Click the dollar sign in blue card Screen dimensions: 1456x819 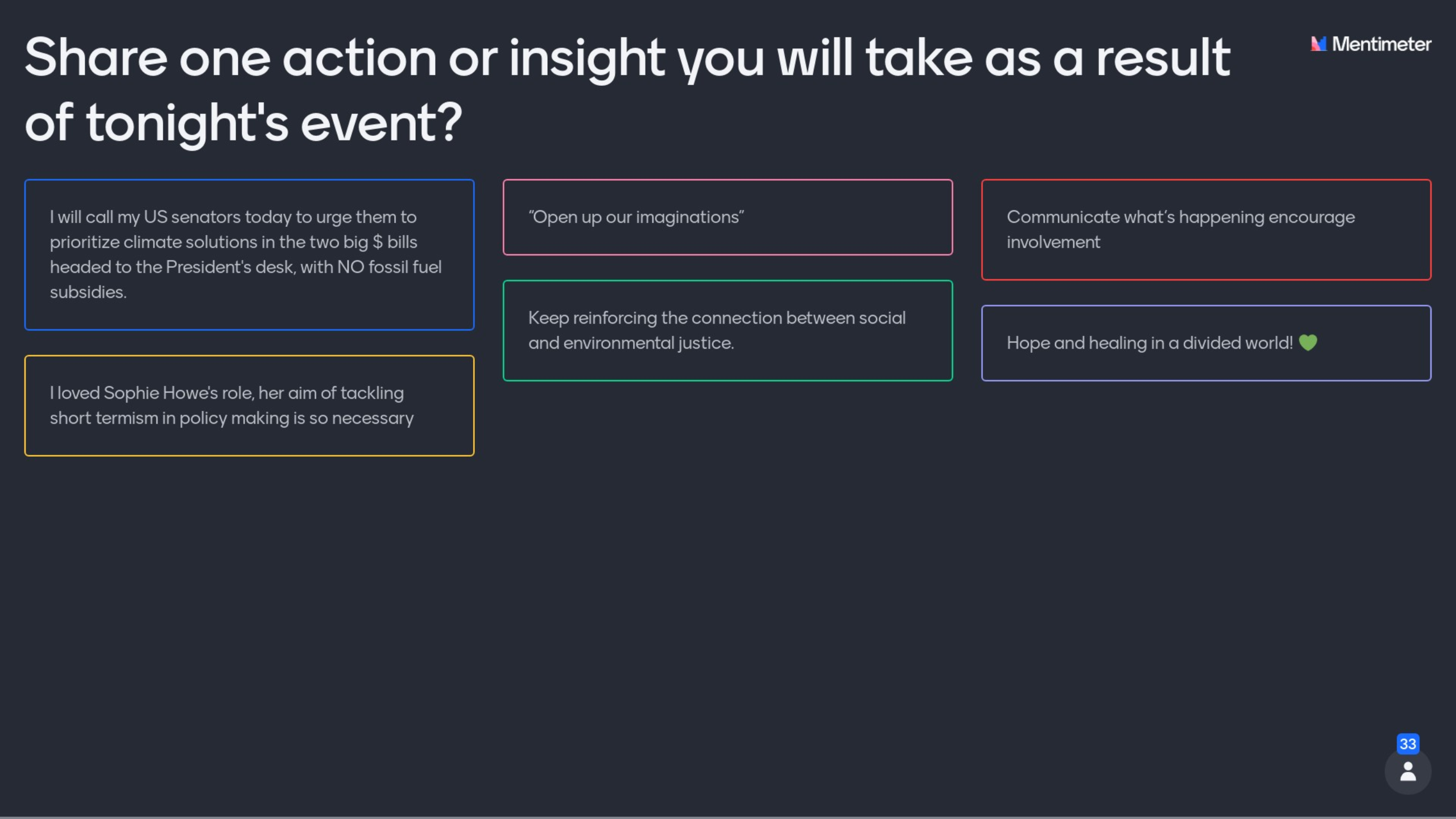[378, 242]
